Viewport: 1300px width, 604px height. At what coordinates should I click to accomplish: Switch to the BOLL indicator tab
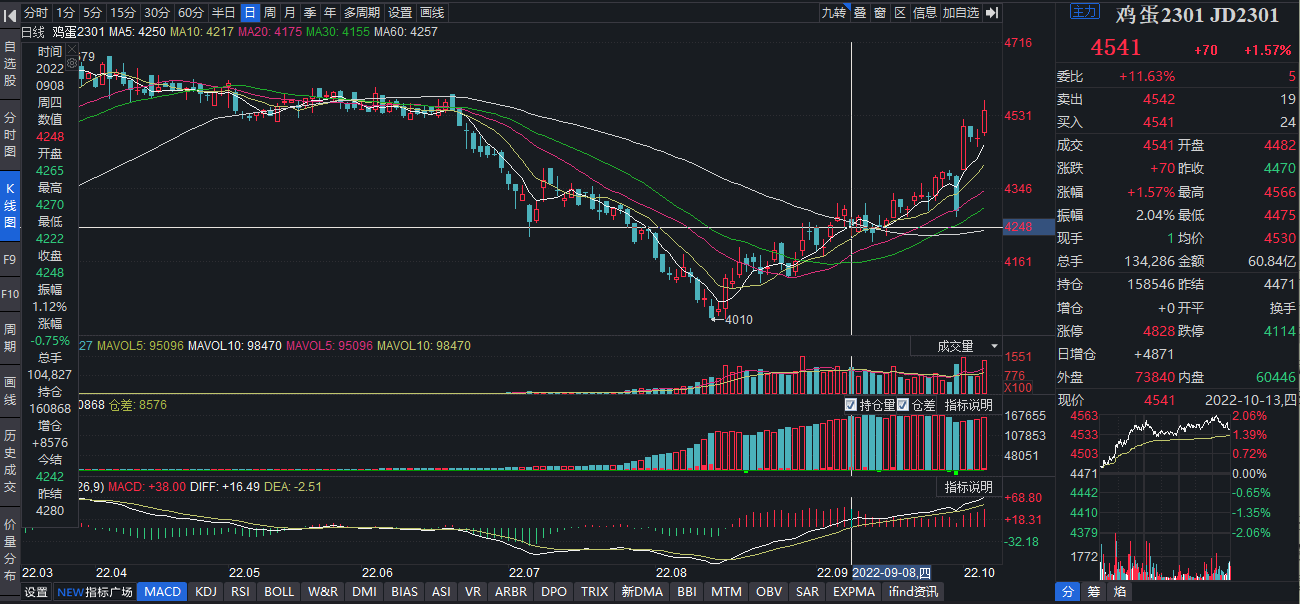click(x=279, y=592)
